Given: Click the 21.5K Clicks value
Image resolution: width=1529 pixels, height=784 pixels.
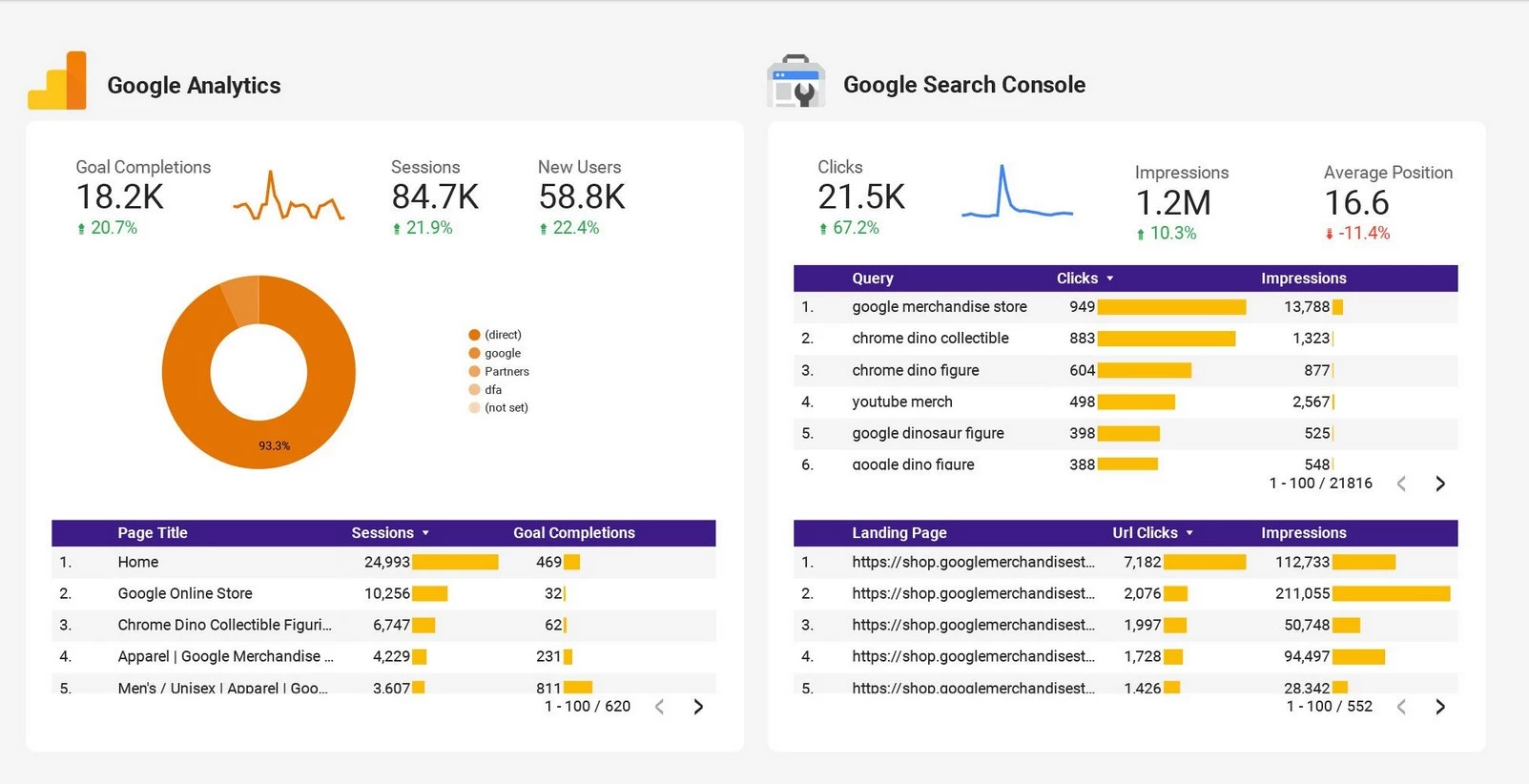Looking at the screenshot, I should click(x=861, y=197).
